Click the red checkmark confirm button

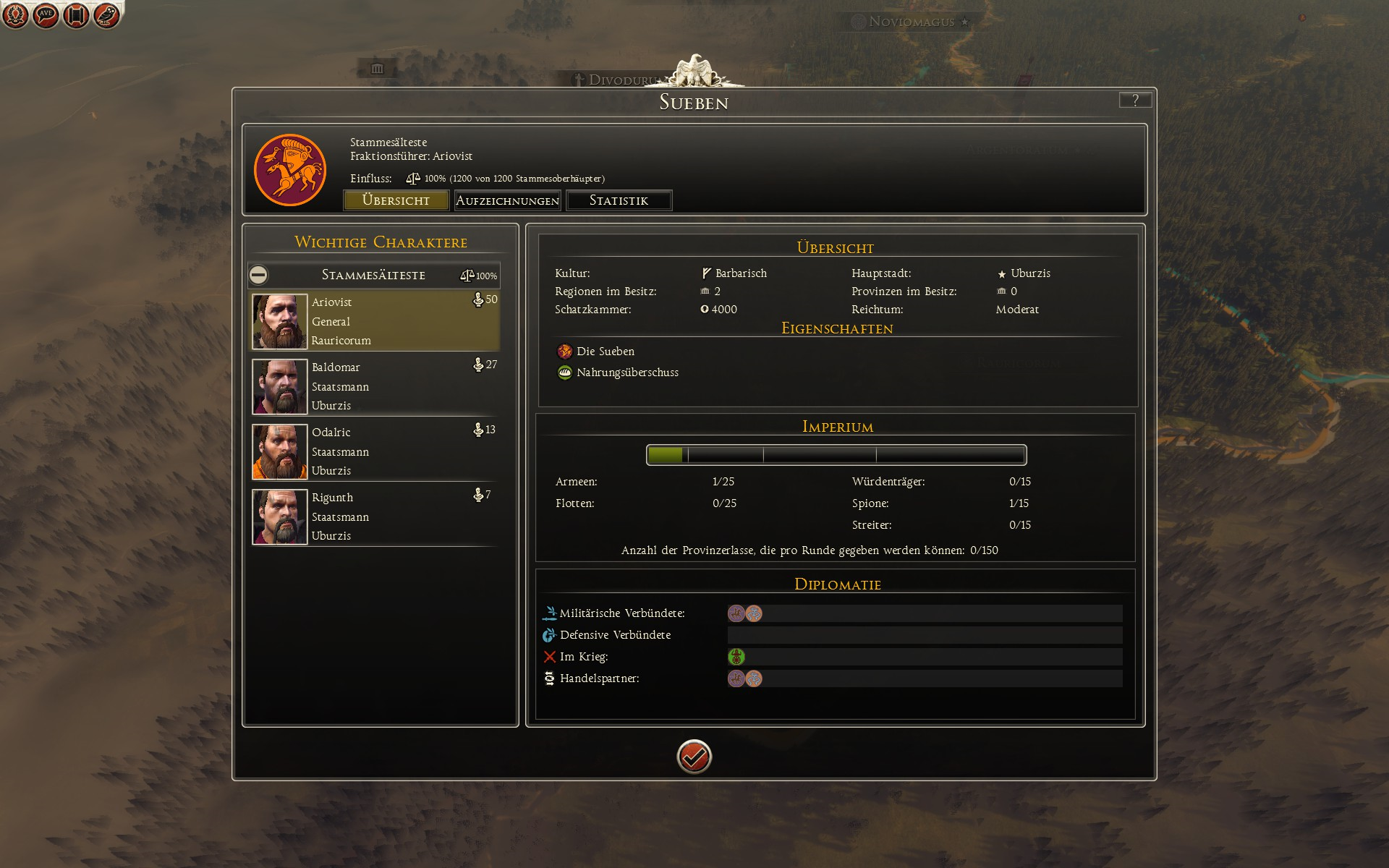pos(694,757)
